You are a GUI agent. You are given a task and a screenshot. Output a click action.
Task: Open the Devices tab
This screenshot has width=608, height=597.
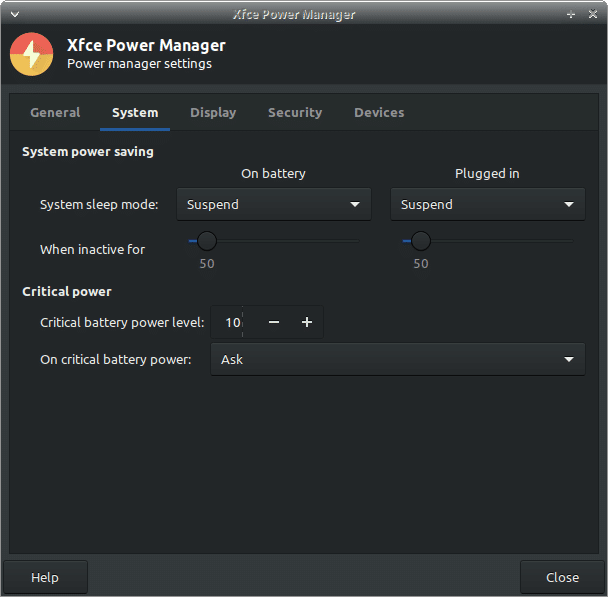tap(379, 113)
